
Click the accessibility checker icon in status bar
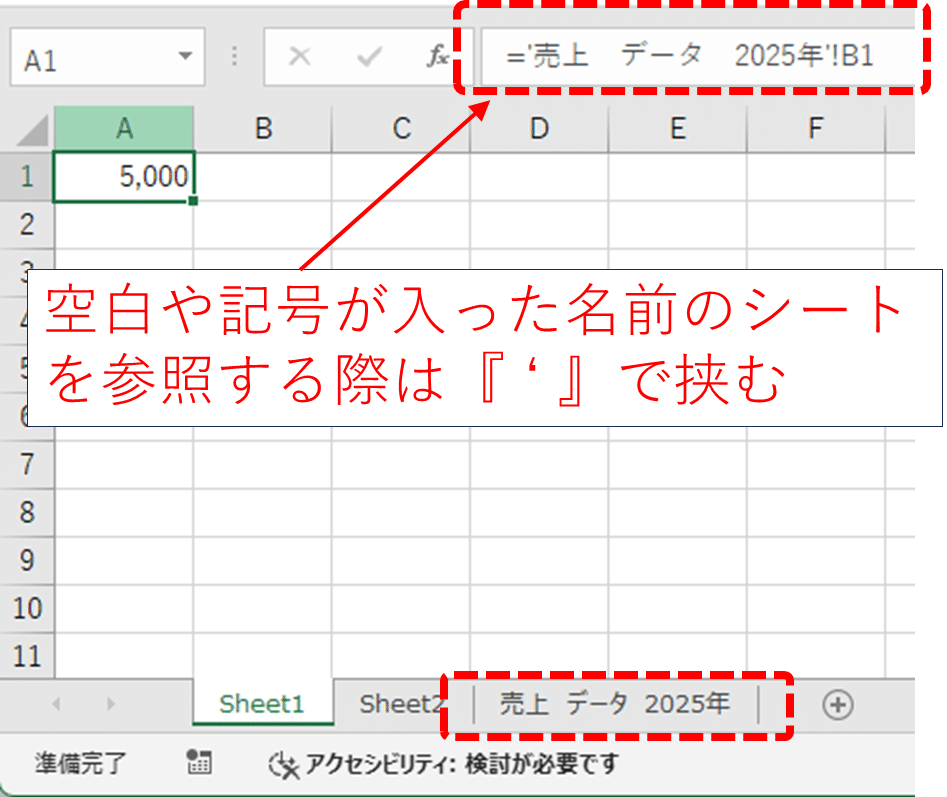coord(284,765)
